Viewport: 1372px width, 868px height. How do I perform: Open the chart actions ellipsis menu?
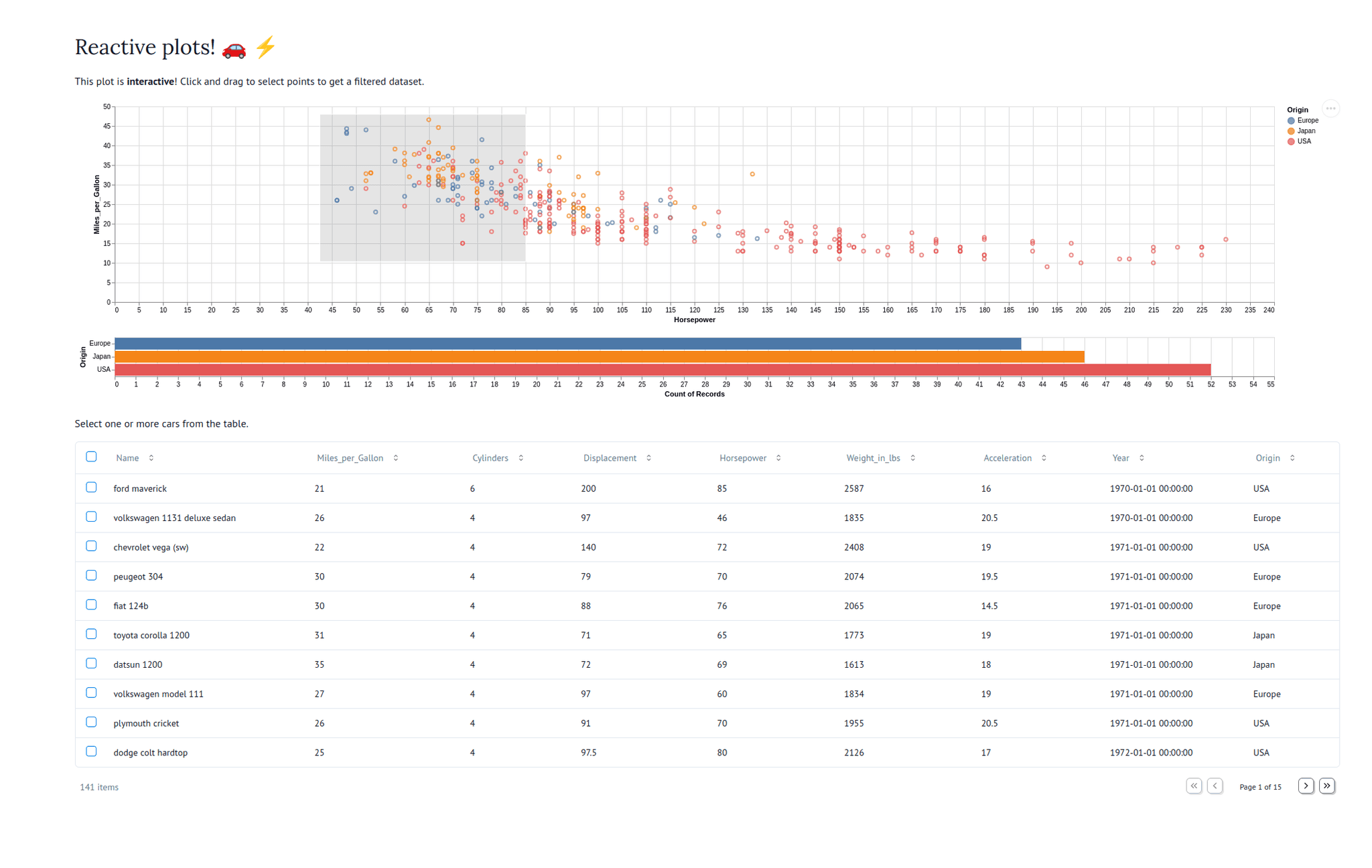pyautogui.click(x=1330, y=108)
